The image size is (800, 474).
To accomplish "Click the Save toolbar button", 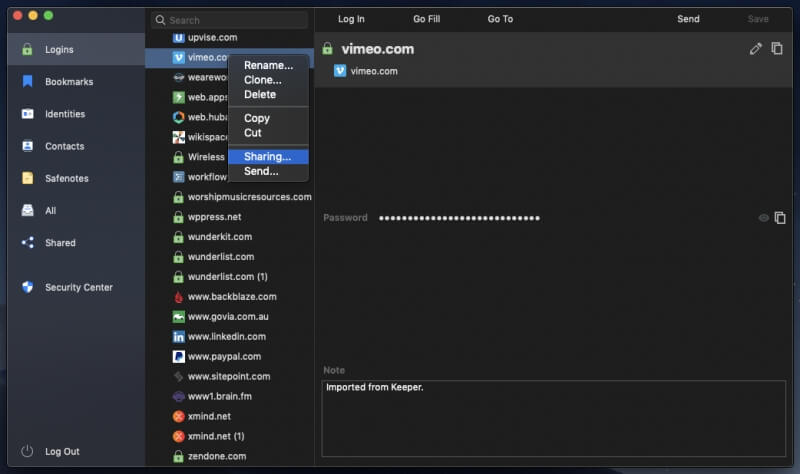I will coord(758,19).
